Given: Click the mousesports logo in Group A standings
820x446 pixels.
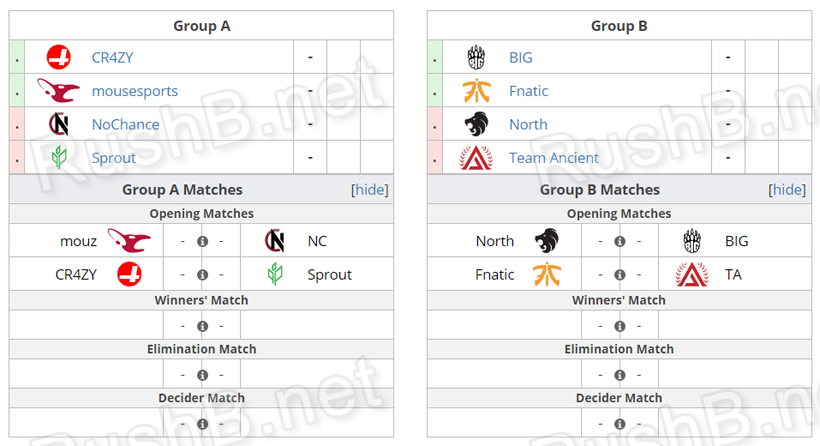Looking at the screenshot, I should pos(58,91).
